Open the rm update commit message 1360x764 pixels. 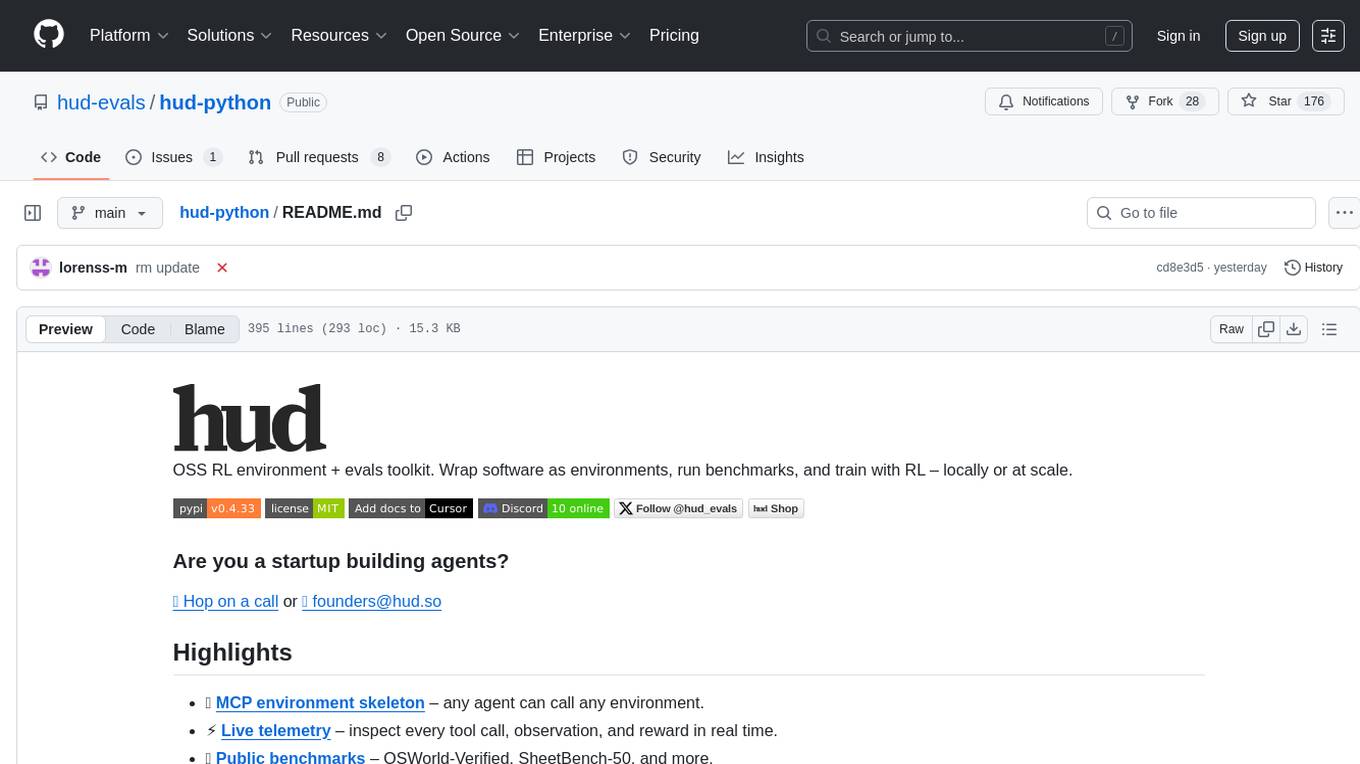click(x=168, y=268)
